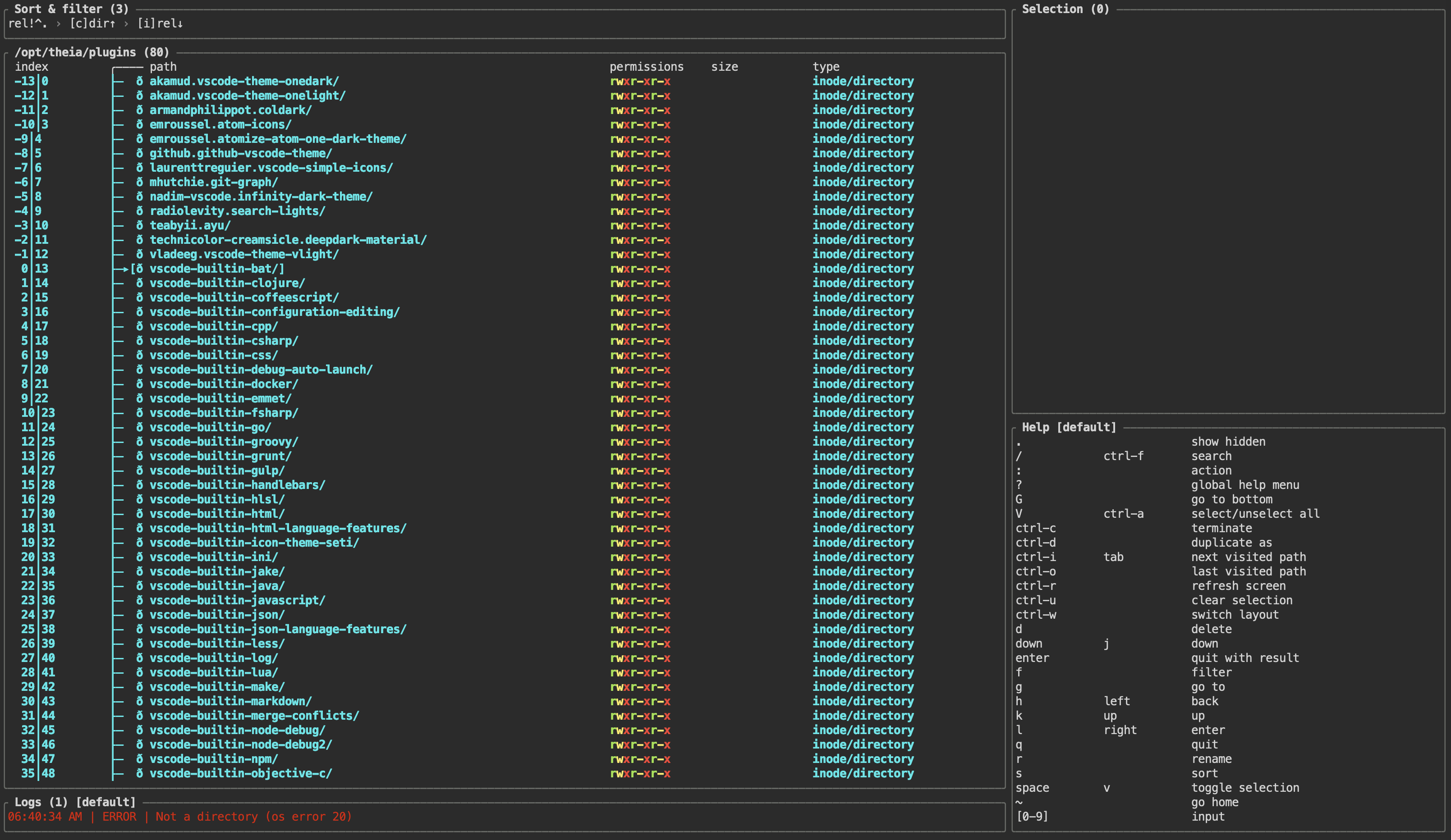Click tree branch line before github.github-vscode-theme
The height and width of the screenshot is (840, 1451).
point(118,154)
